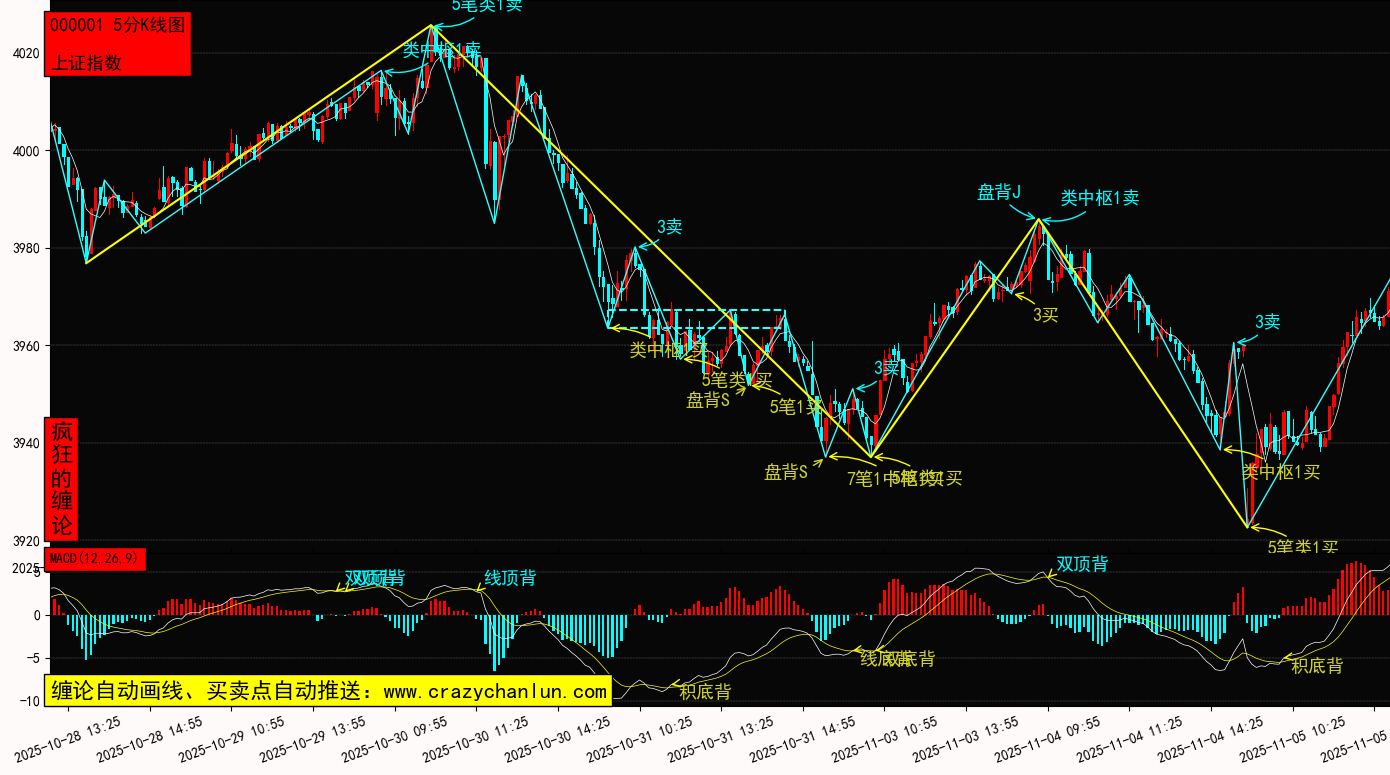
Task: Click the yellow 3买 buy marker
Action: tap(1045, 315)
